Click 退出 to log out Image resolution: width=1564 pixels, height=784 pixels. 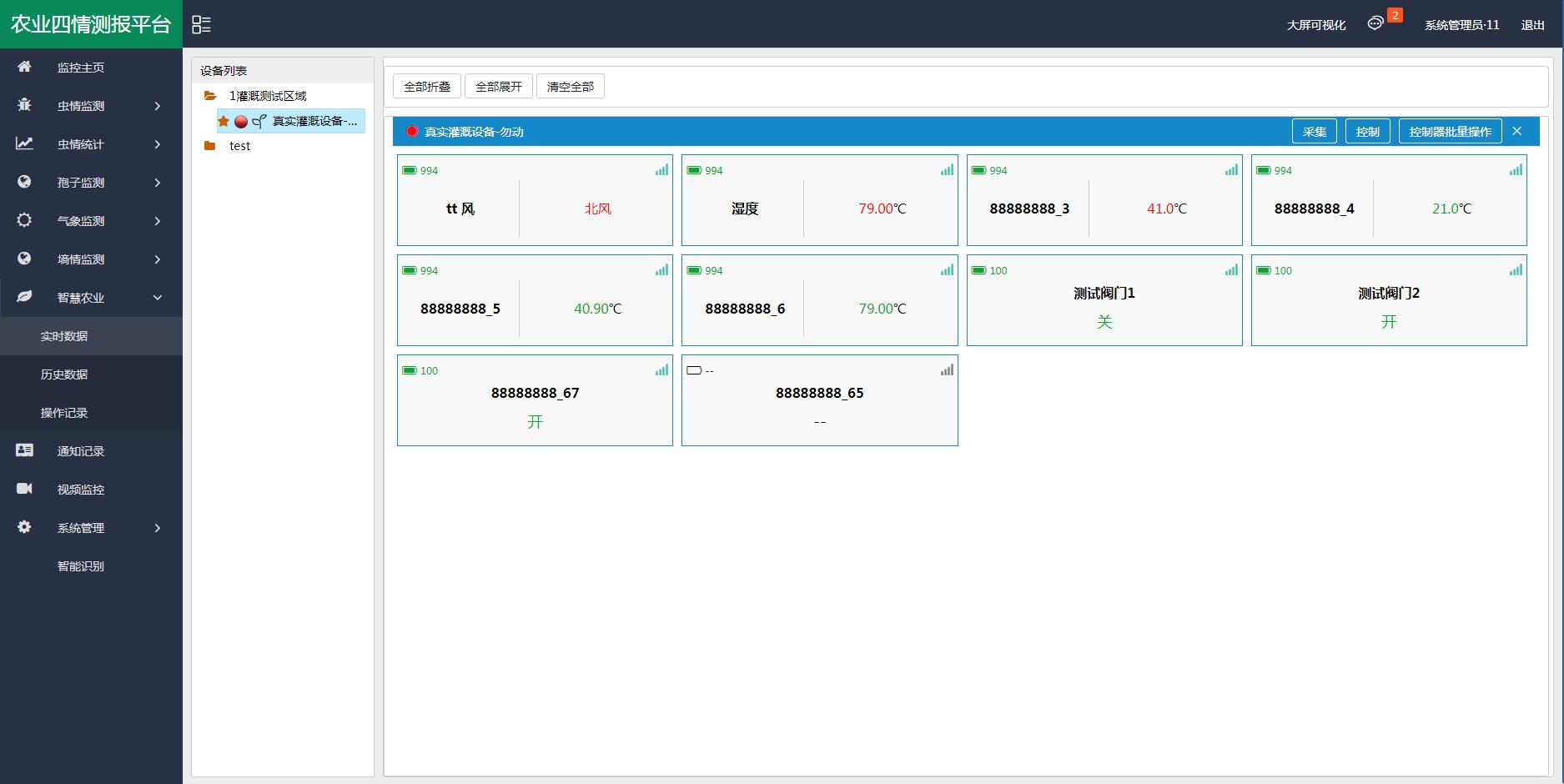1533,25
